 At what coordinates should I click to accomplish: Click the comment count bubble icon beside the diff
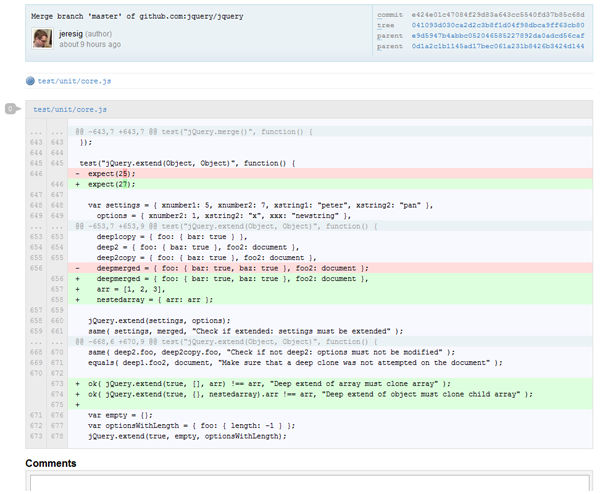[12, 109]
